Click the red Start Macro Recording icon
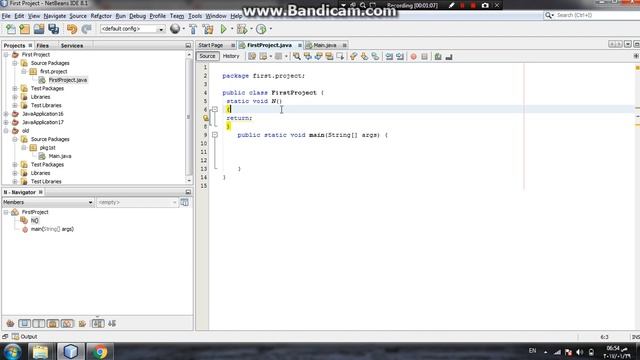Screen dimensions: 640x360 click(x=413, y=57)
